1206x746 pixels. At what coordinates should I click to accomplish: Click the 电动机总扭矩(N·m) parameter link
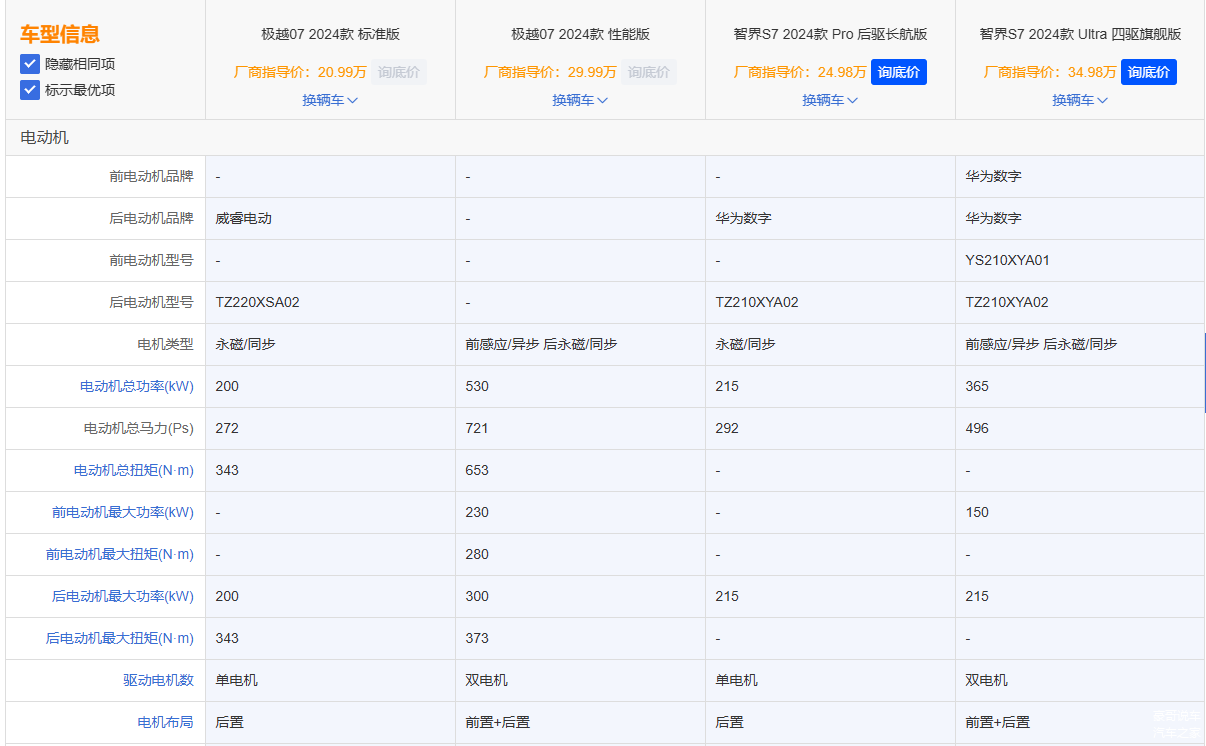click(134, 470)
